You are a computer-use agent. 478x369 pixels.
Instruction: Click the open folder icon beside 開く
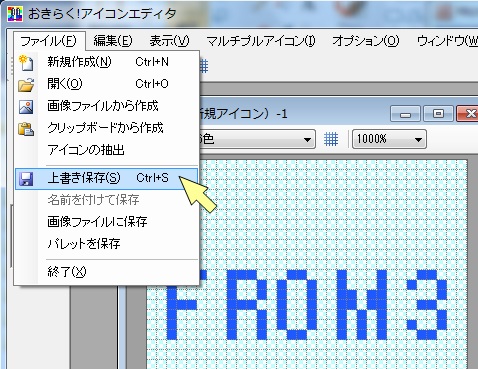pyautogui.click(x=26, y=84)
